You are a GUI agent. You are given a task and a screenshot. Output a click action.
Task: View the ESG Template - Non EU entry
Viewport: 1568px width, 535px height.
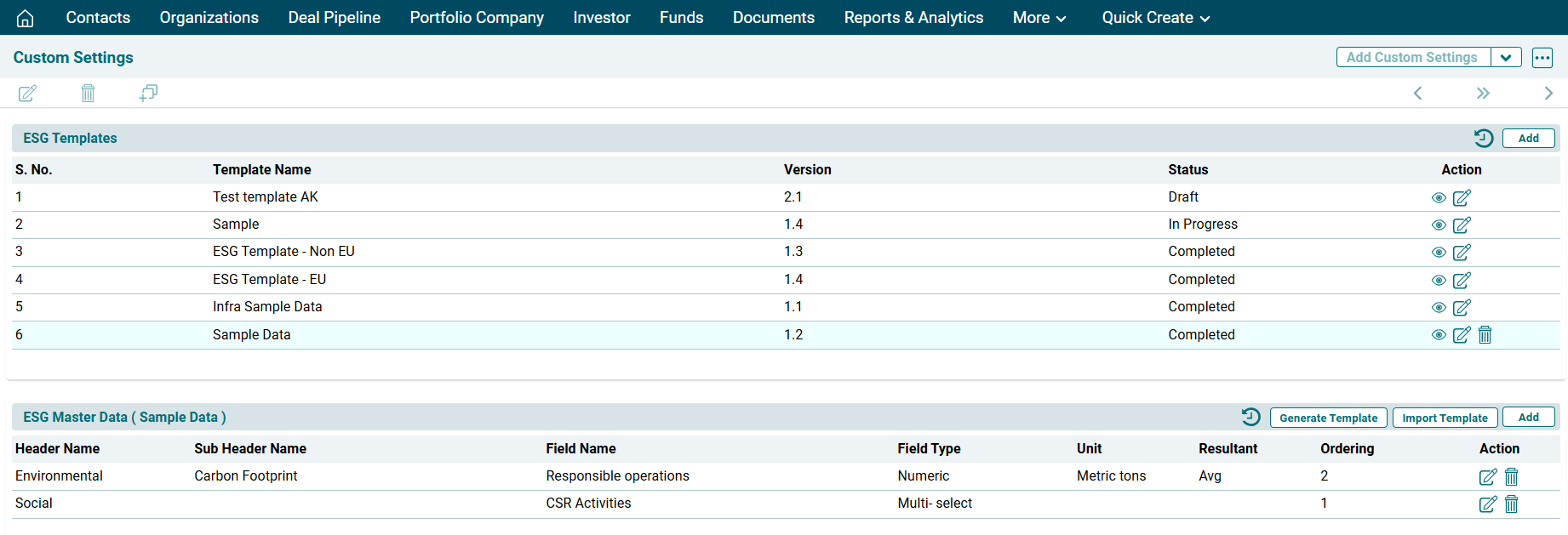tap(1439, 253)
